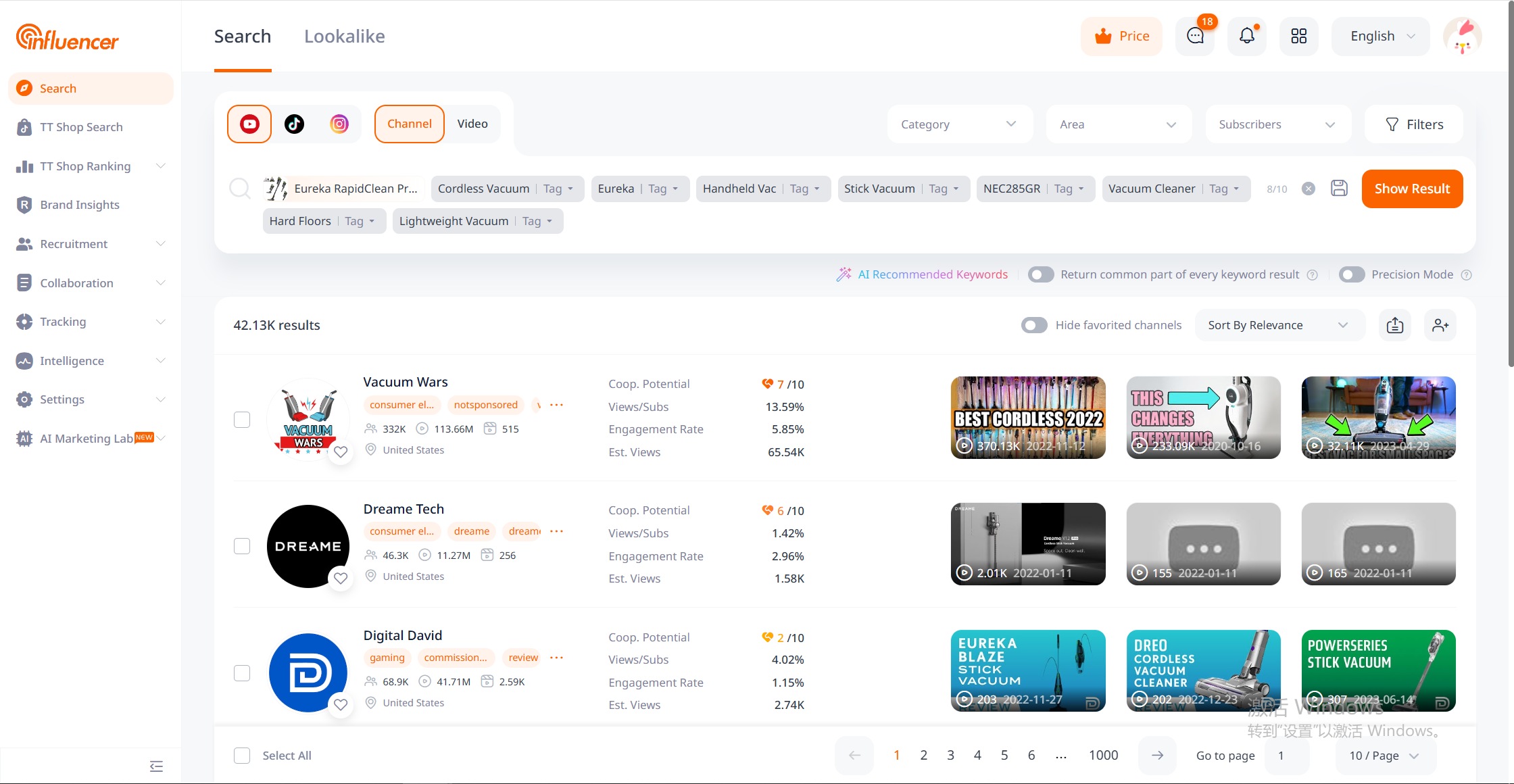Select the Instagram platform icon
1514x784 pixels.
click(339, 124)
